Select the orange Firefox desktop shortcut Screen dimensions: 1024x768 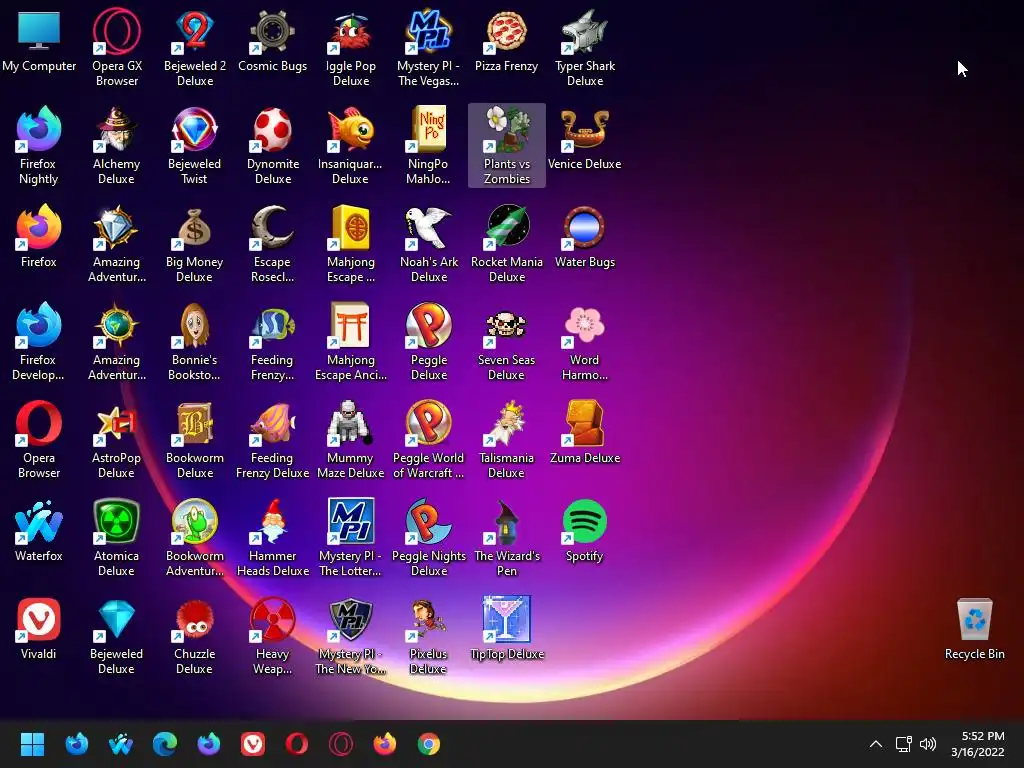tap(39, 236)
